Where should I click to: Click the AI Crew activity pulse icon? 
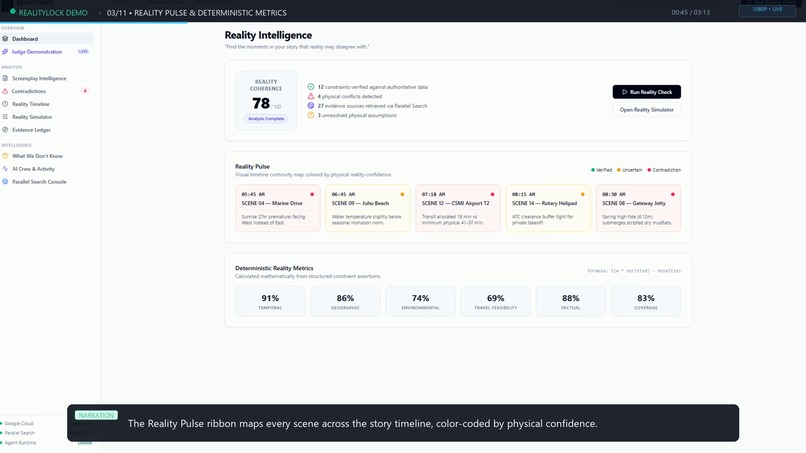[5, 169]
